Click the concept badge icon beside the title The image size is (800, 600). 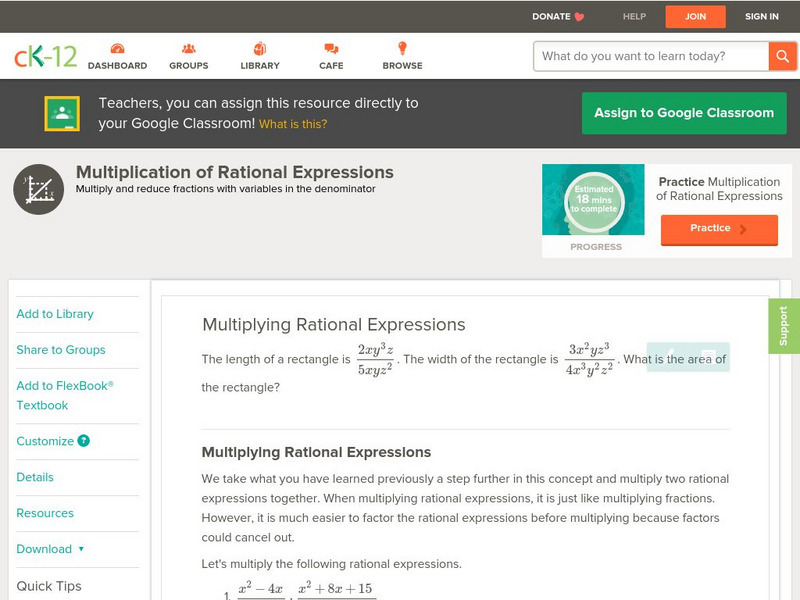click(x=38, y=188)
